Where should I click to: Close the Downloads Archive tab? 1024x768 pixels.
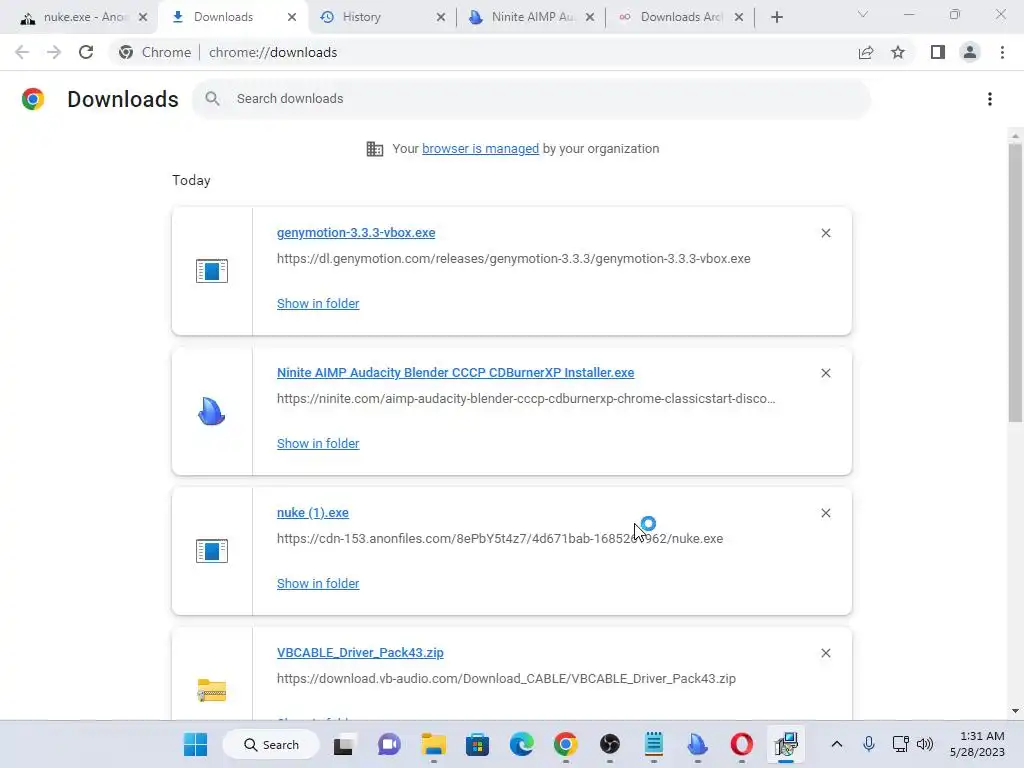click(739, 18)
